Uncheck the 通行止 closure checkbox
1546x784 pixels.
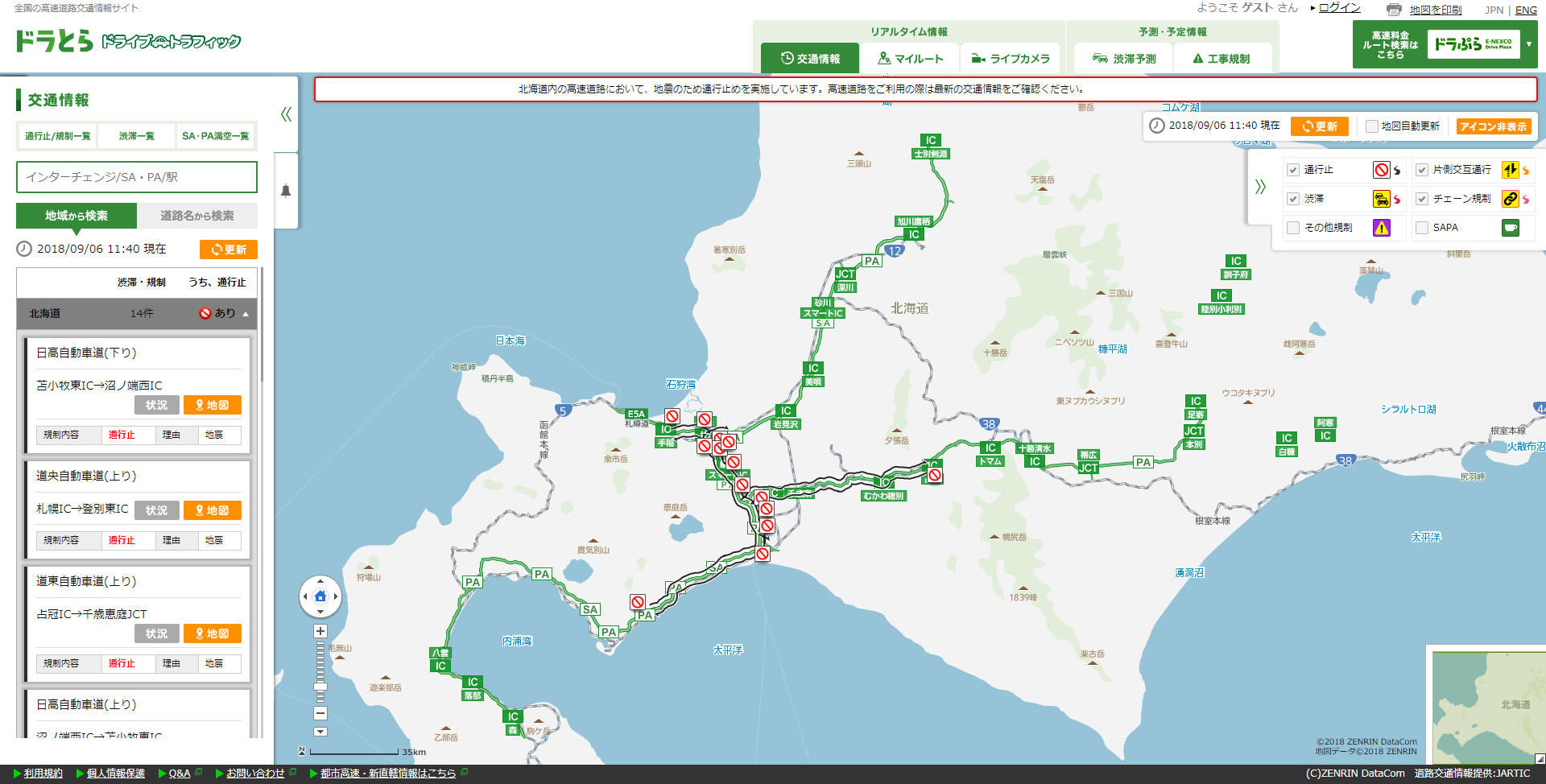[1293, 170]
